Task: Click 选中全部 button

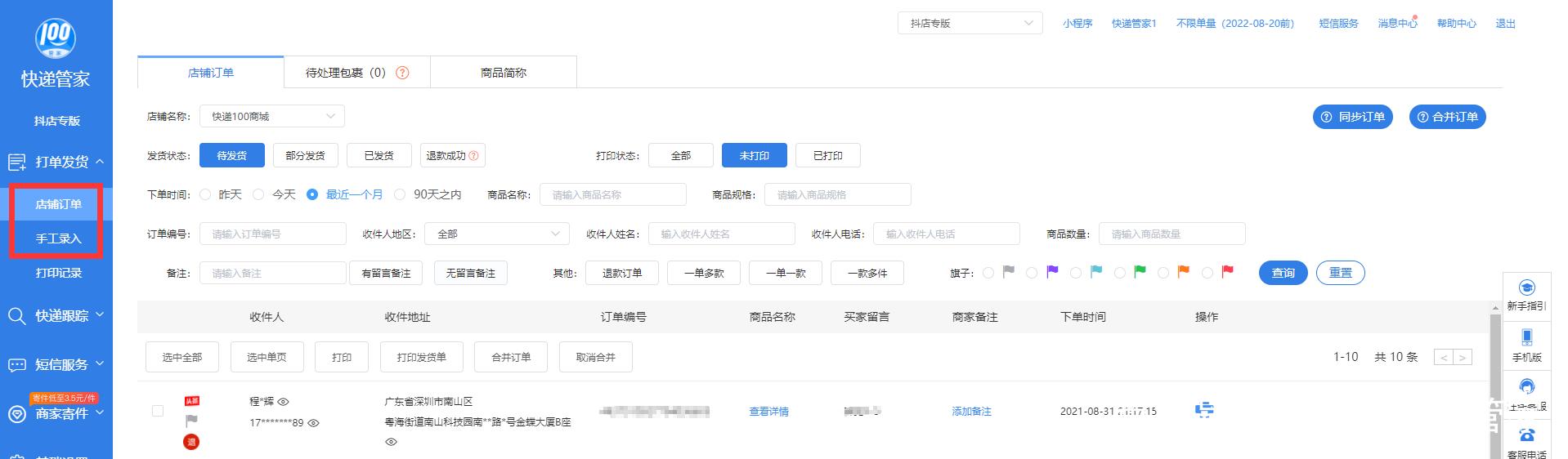Action: coord(181,357)
